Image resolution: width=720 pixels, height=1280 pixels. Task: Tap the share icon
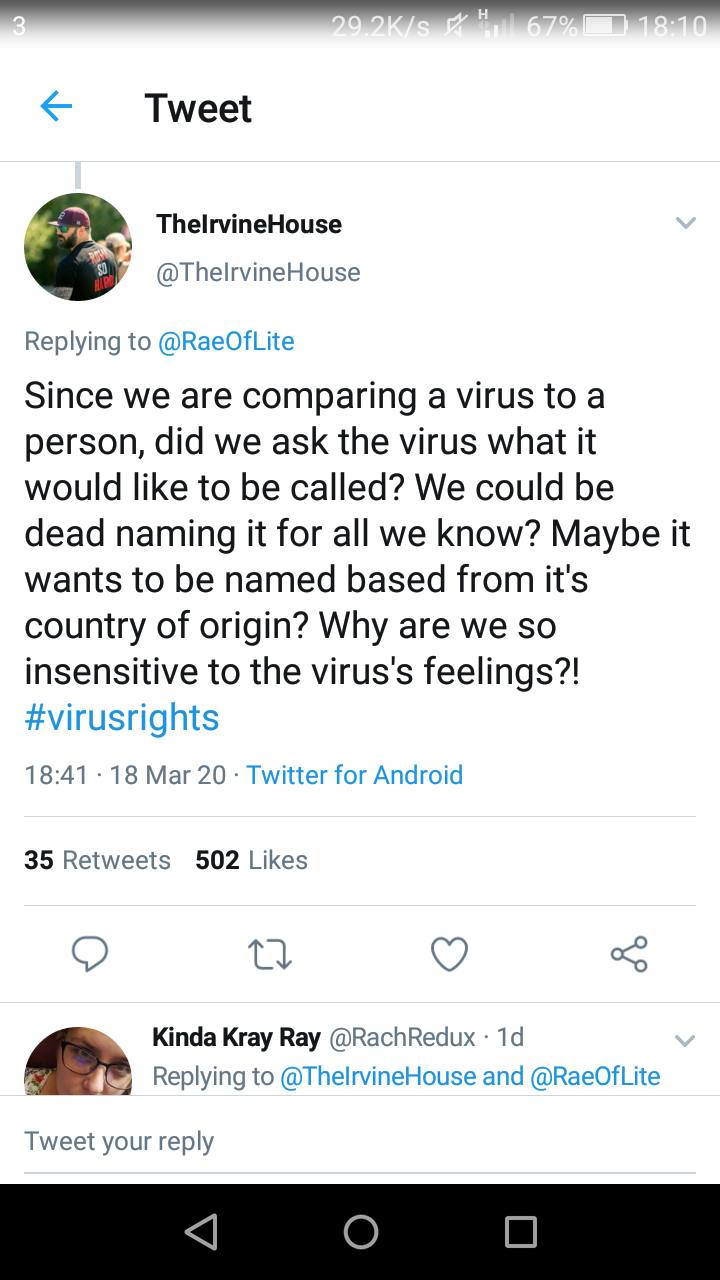629,954
